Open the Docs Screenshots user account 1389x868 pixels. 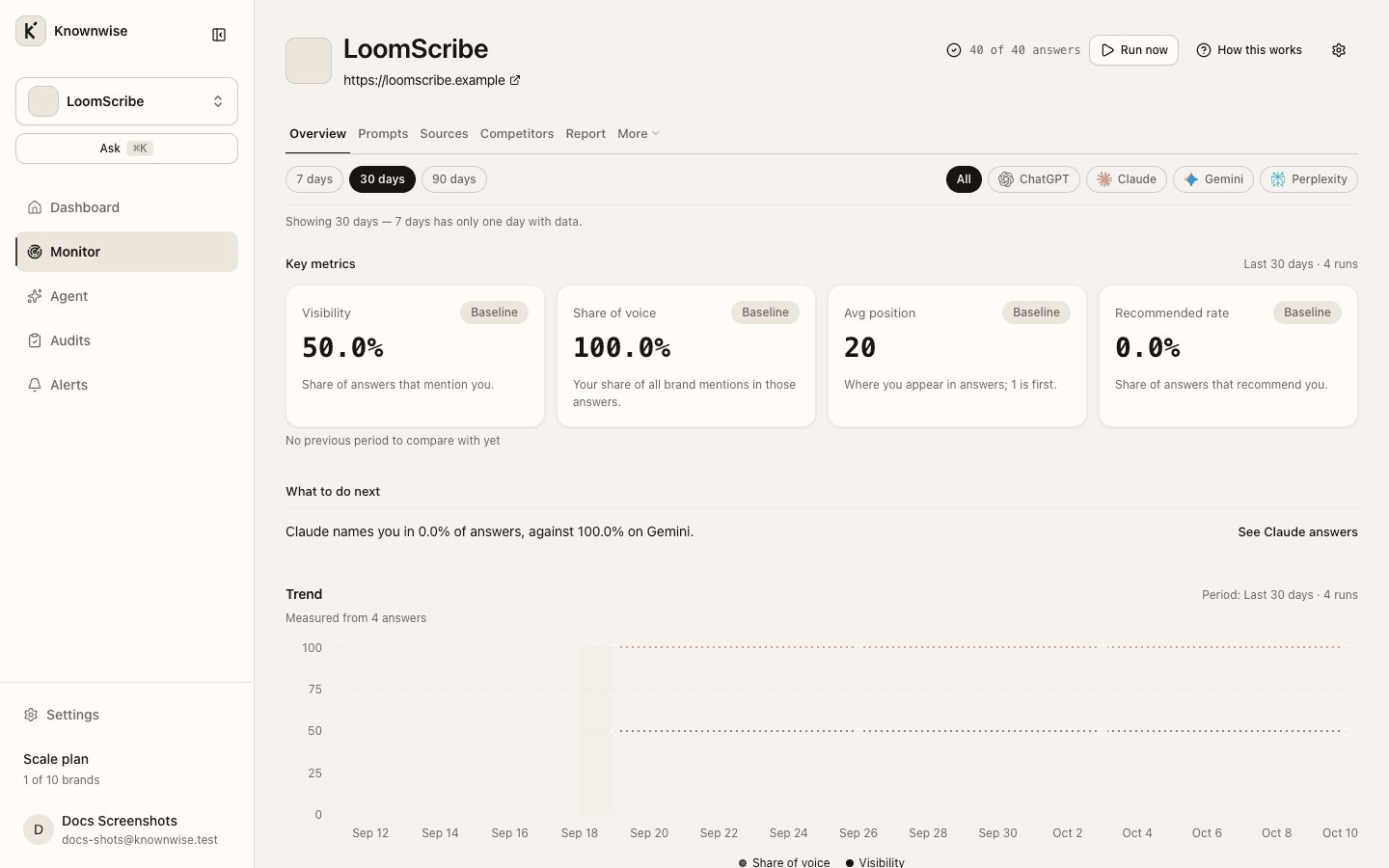[126, 829]
